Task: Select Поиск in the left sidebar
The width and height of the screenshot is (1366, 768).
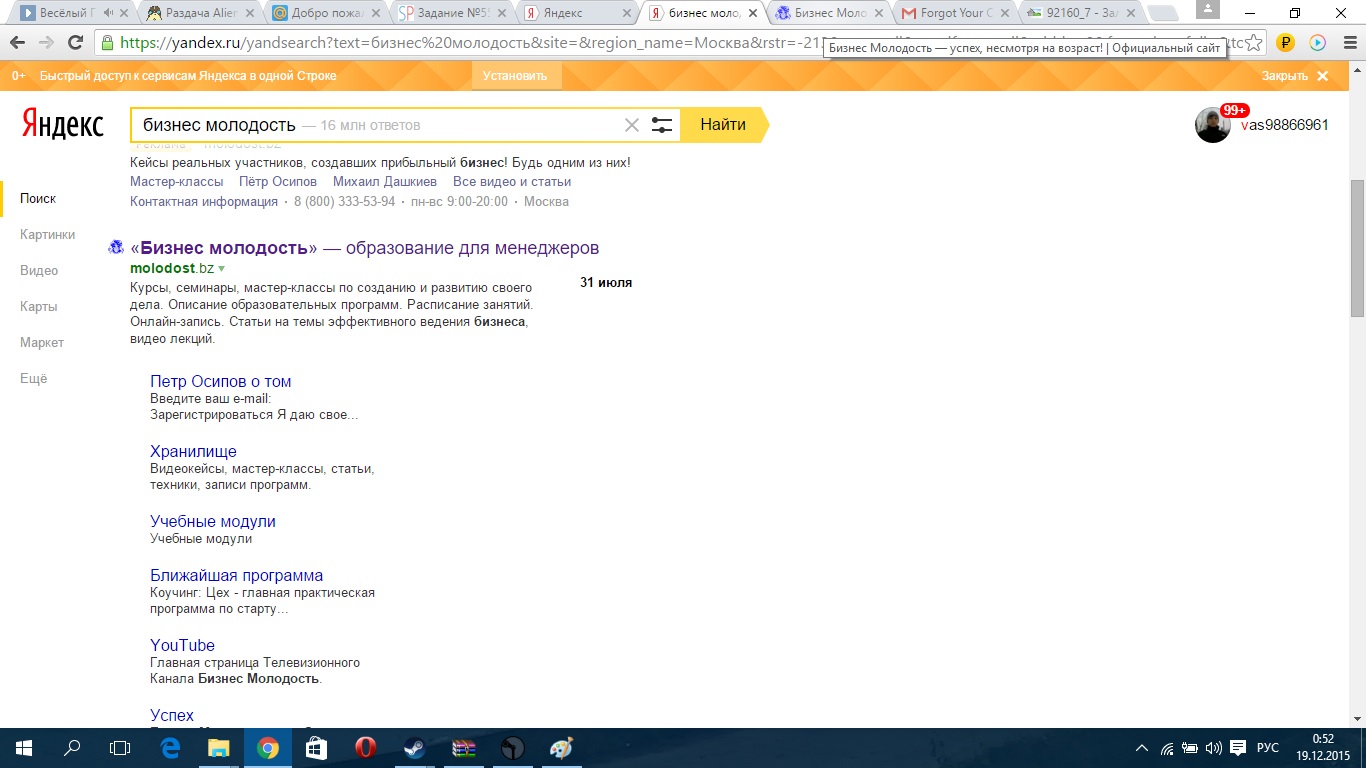Action: point(38,199)
